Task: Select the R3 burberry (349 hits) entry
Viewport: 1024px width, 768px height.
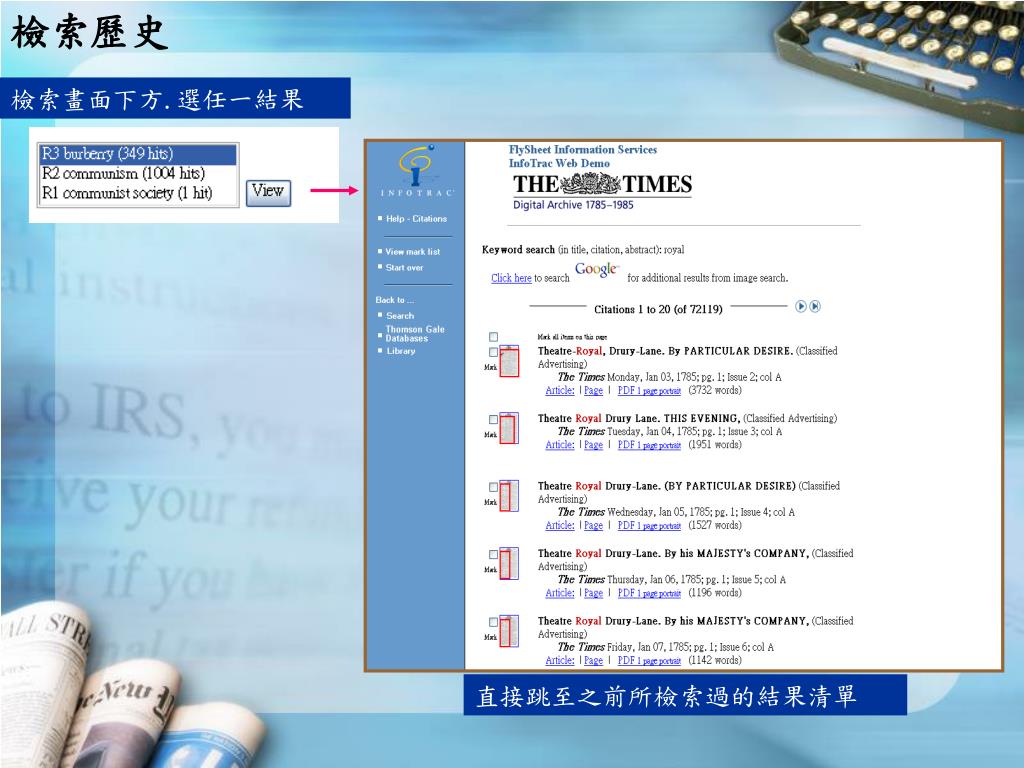Action: tap(138, 154)
